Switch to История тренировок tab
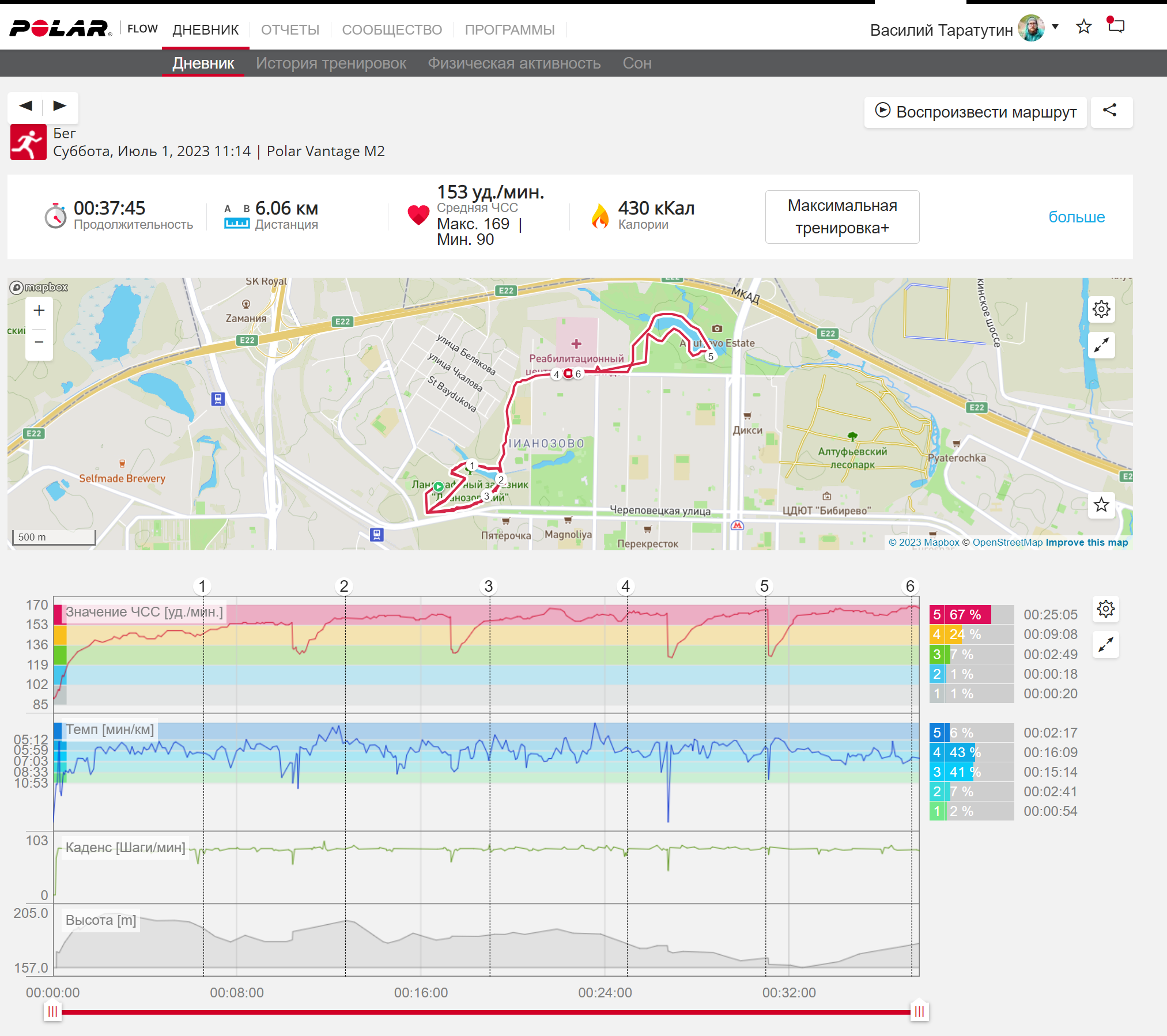The height and width of the screenshot is (1036, 1167). point(331,63)
